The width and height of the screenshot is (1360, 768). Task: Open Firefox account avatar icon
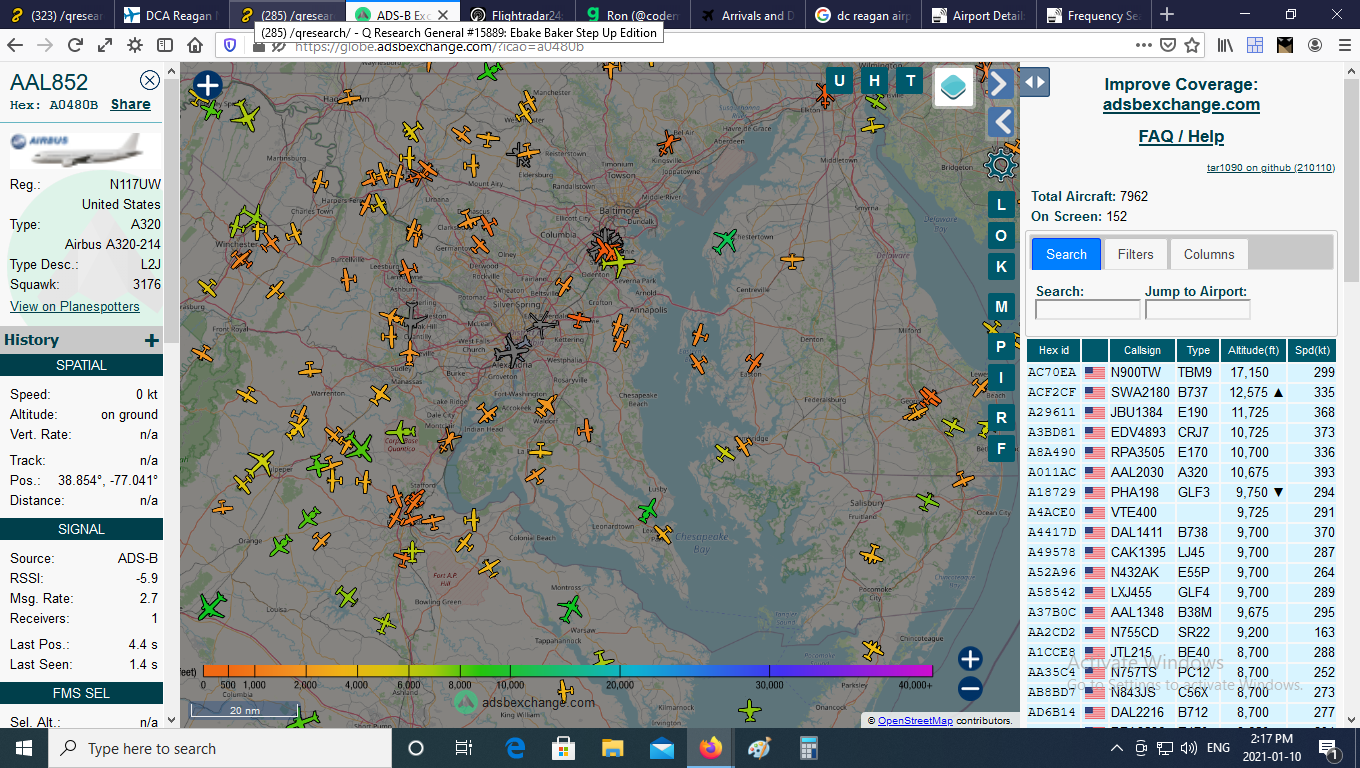[x=1315, y=45]
